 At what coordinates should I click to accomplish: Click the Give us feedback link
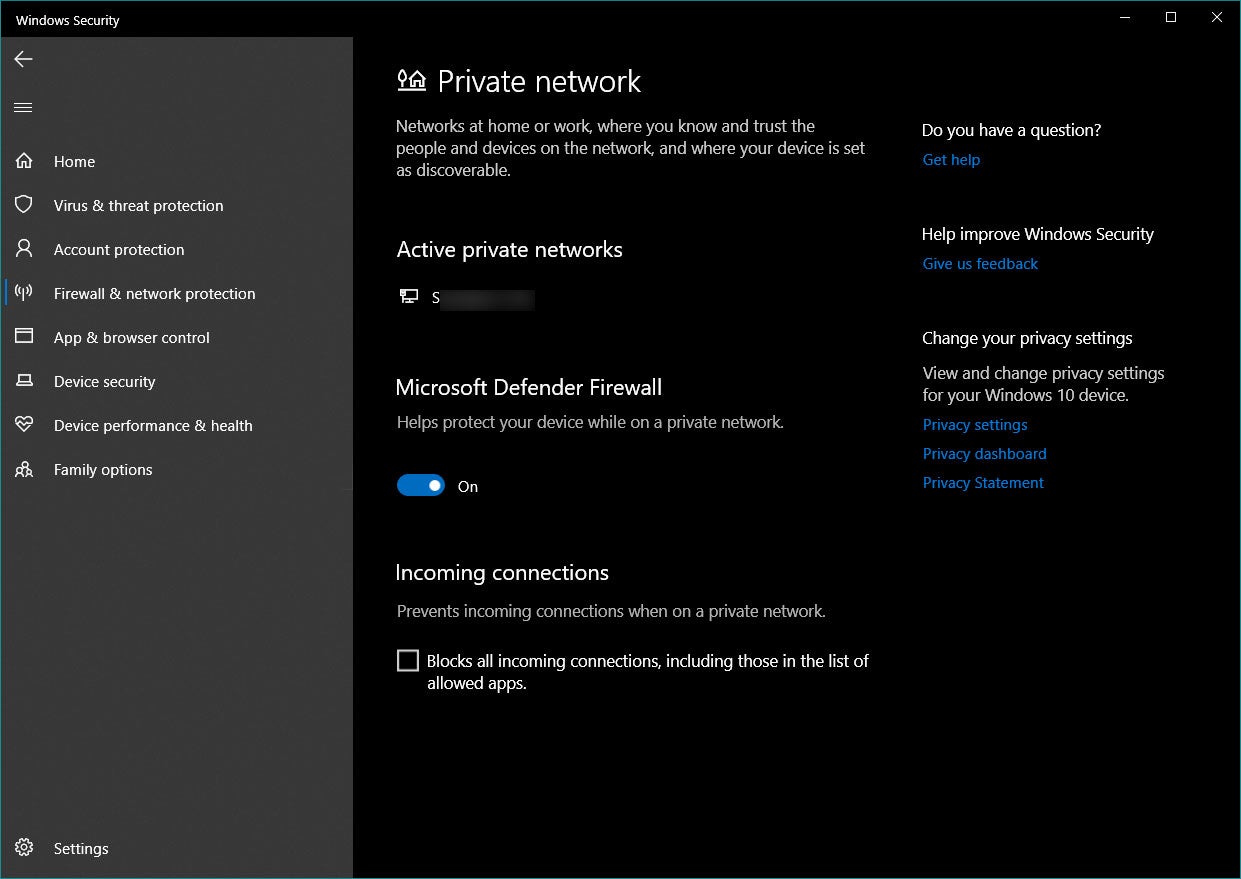click(980, 264)
